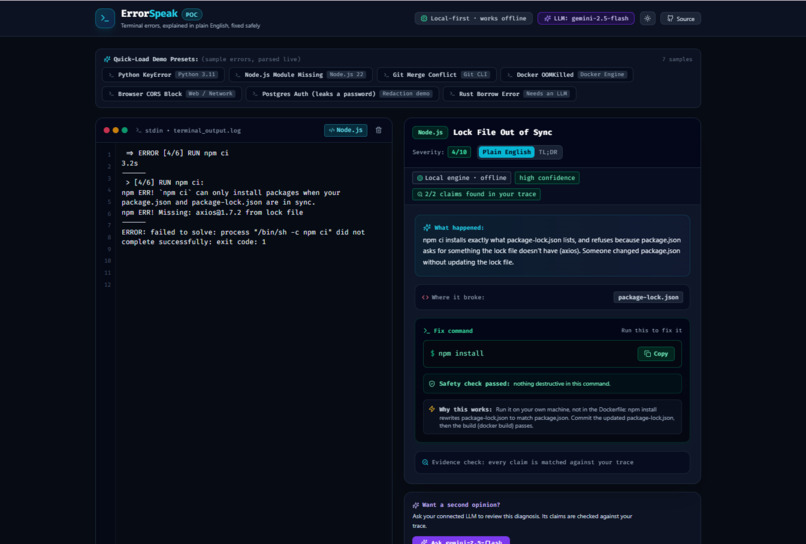Viewport: 806px width, 544px height.
Task: Load the Rust Borrow Error preset
Action: [x=509, y=94]
